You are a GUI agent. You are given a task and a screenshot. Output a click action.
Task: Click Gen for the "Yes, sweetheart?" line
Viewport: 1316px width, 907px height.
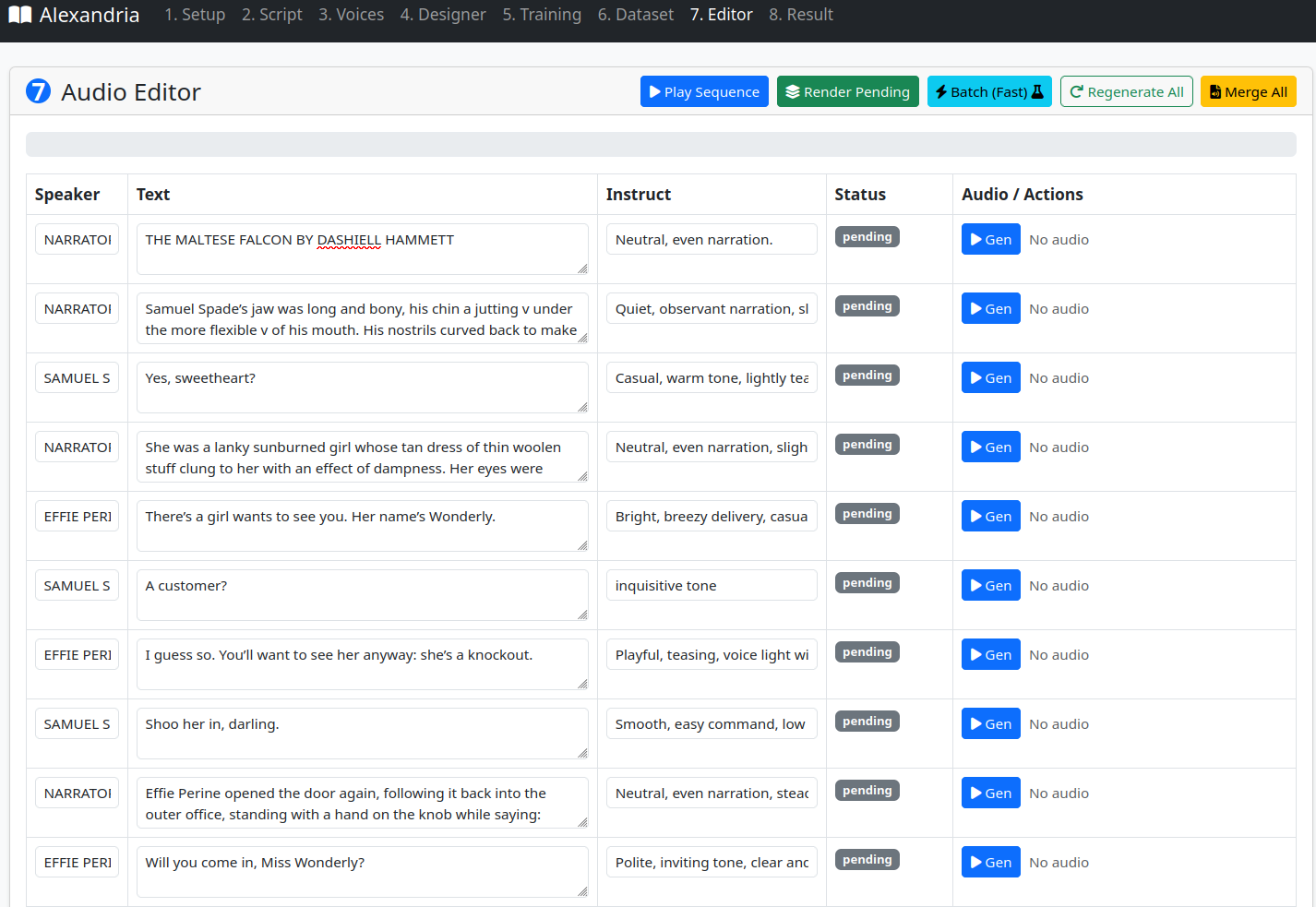990,377
